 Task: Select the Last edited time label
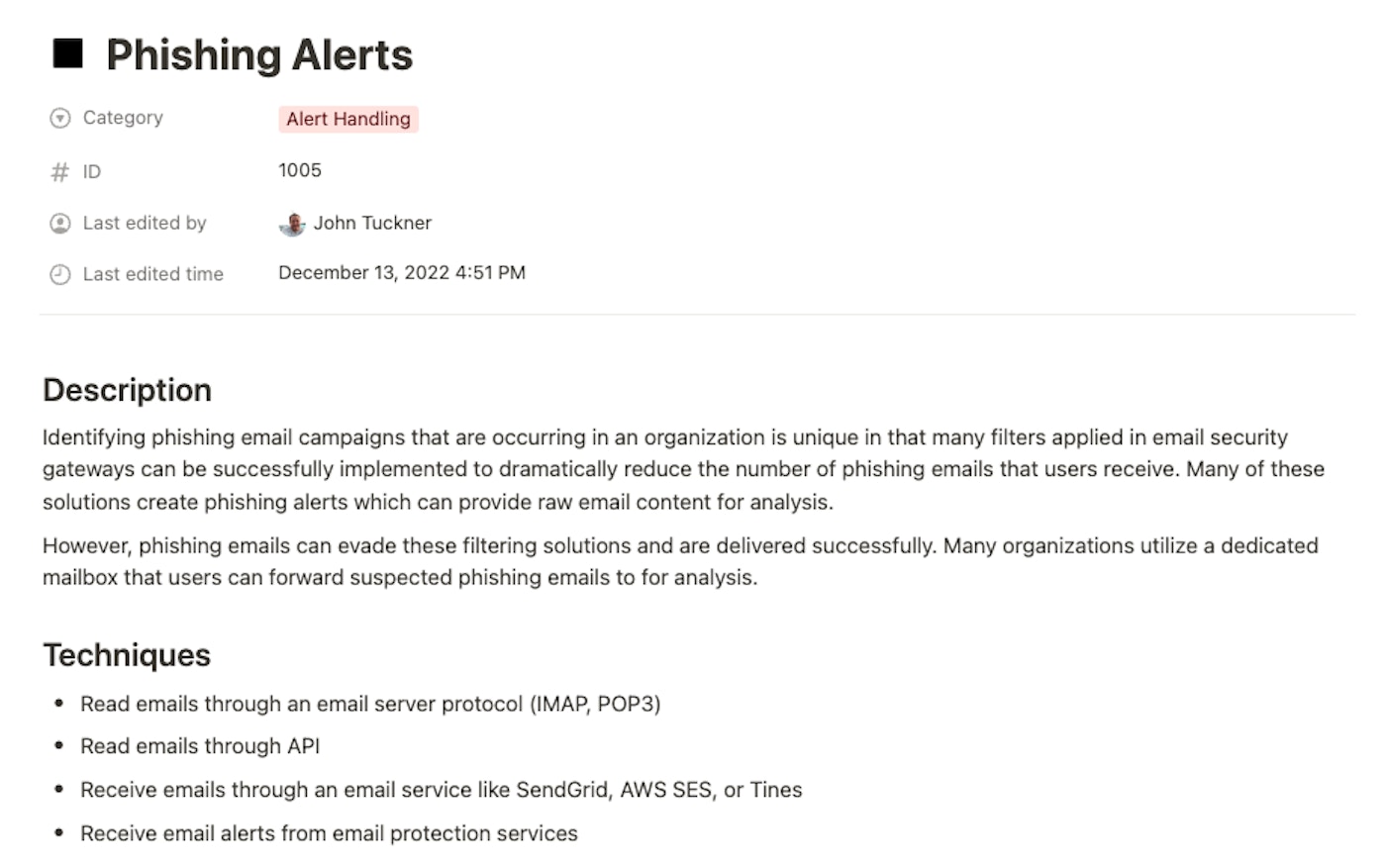click(x=153, y=274)
